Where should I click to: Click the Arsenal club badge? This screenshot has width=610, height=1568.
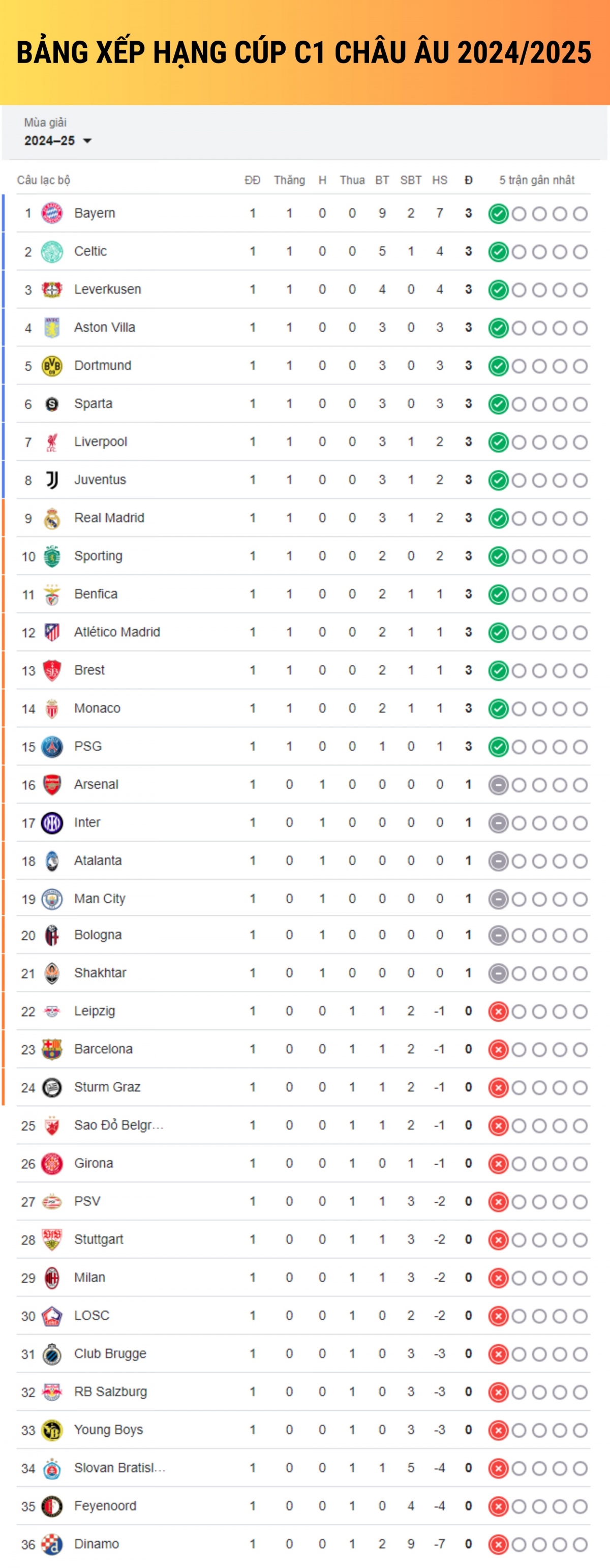click(x=52, y=785)
